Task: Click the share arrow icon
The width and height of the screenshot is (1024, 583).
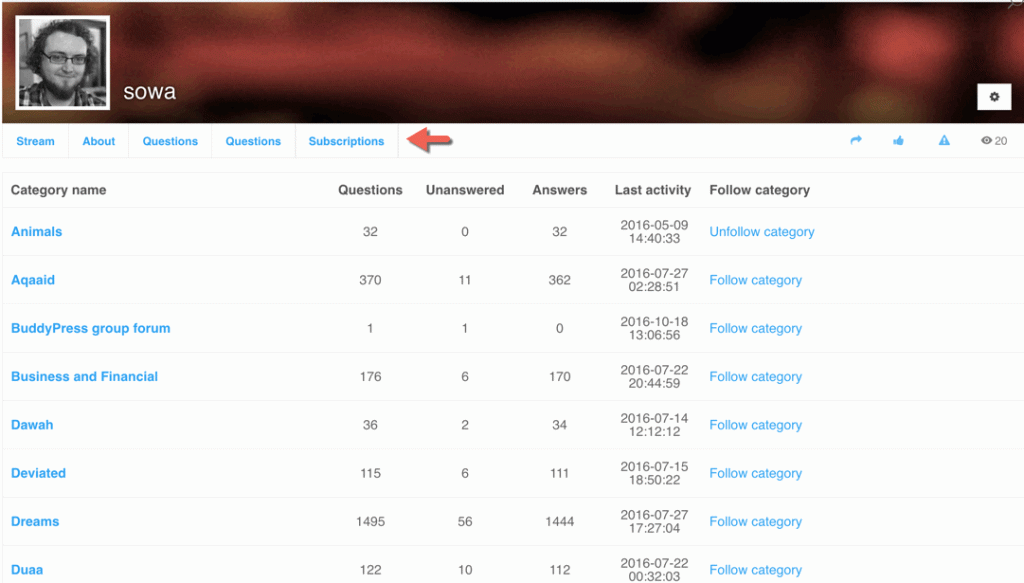Action: [856, 141]
